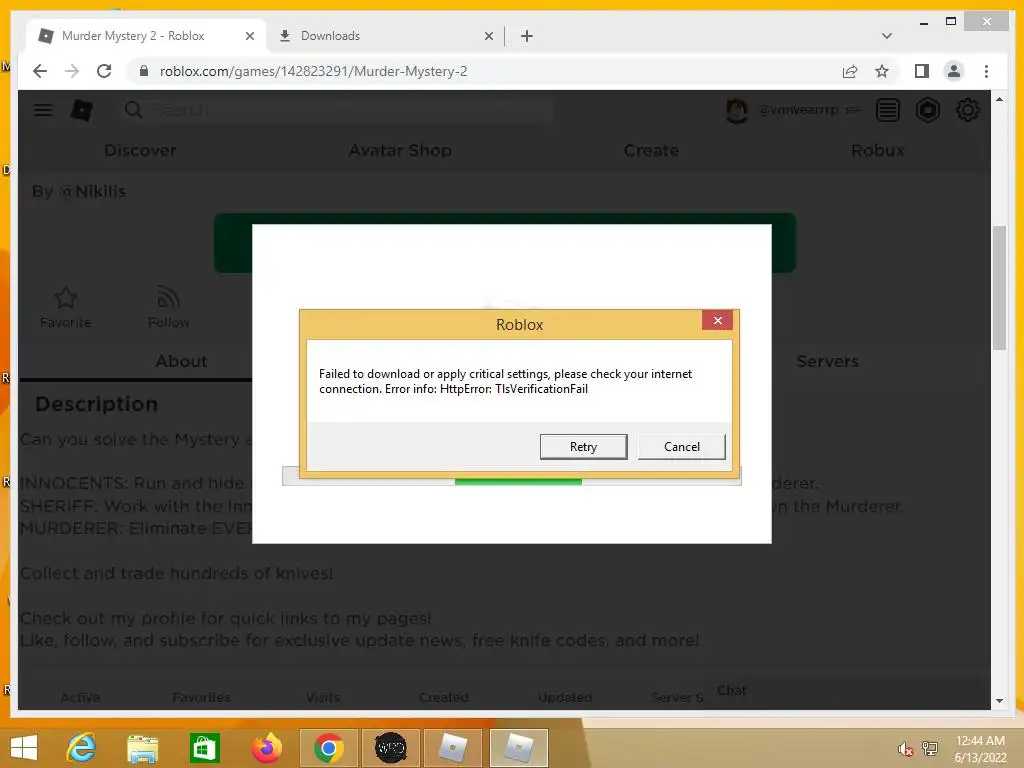The image size is (1024, 768).
Task: Switch to the Servers tab
Action: pyautogui.click(x=827, y=361)
